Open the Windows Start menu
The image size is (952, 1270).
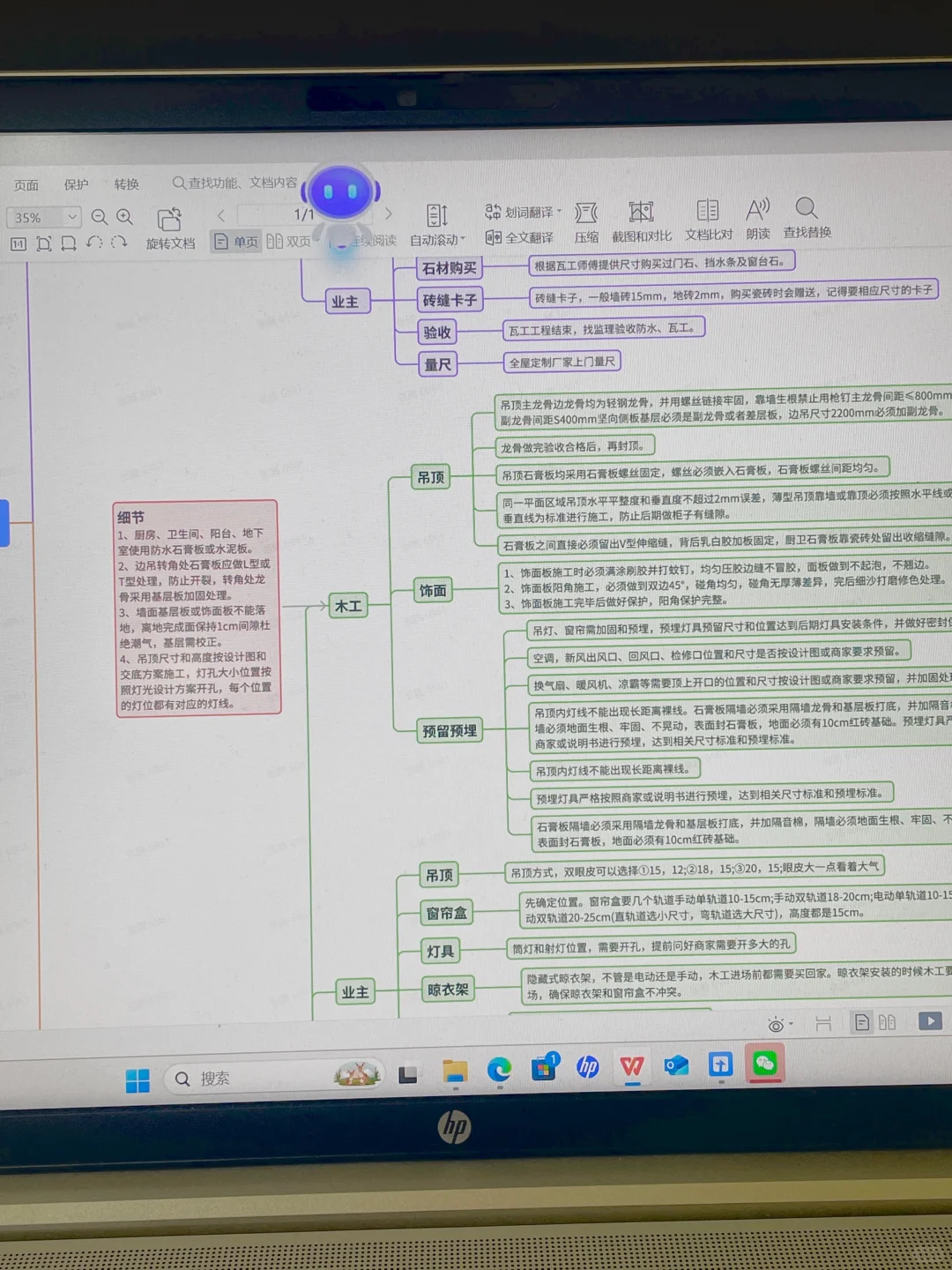coord(138,1080)
